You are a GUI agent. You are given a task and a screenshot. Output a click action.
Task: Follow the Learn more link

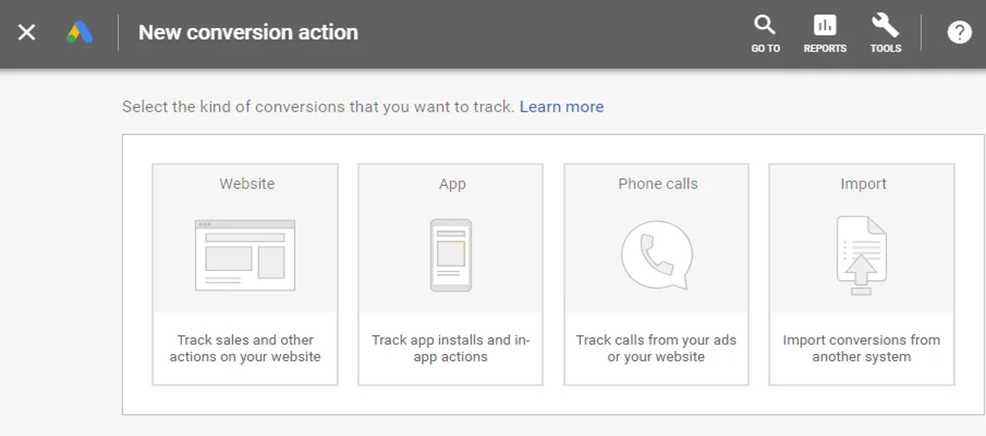point(562,107)
